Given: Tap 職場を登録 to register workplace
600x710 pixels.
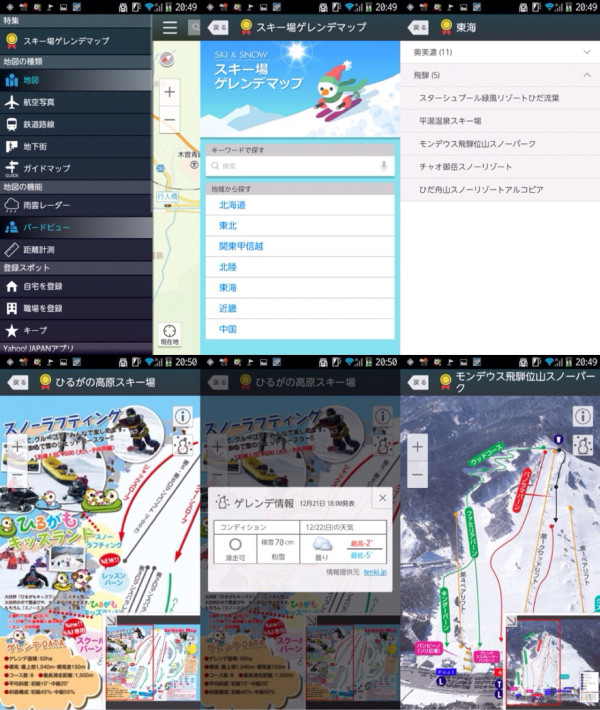Looking at the screenshot, I should (x=76, y=308).
